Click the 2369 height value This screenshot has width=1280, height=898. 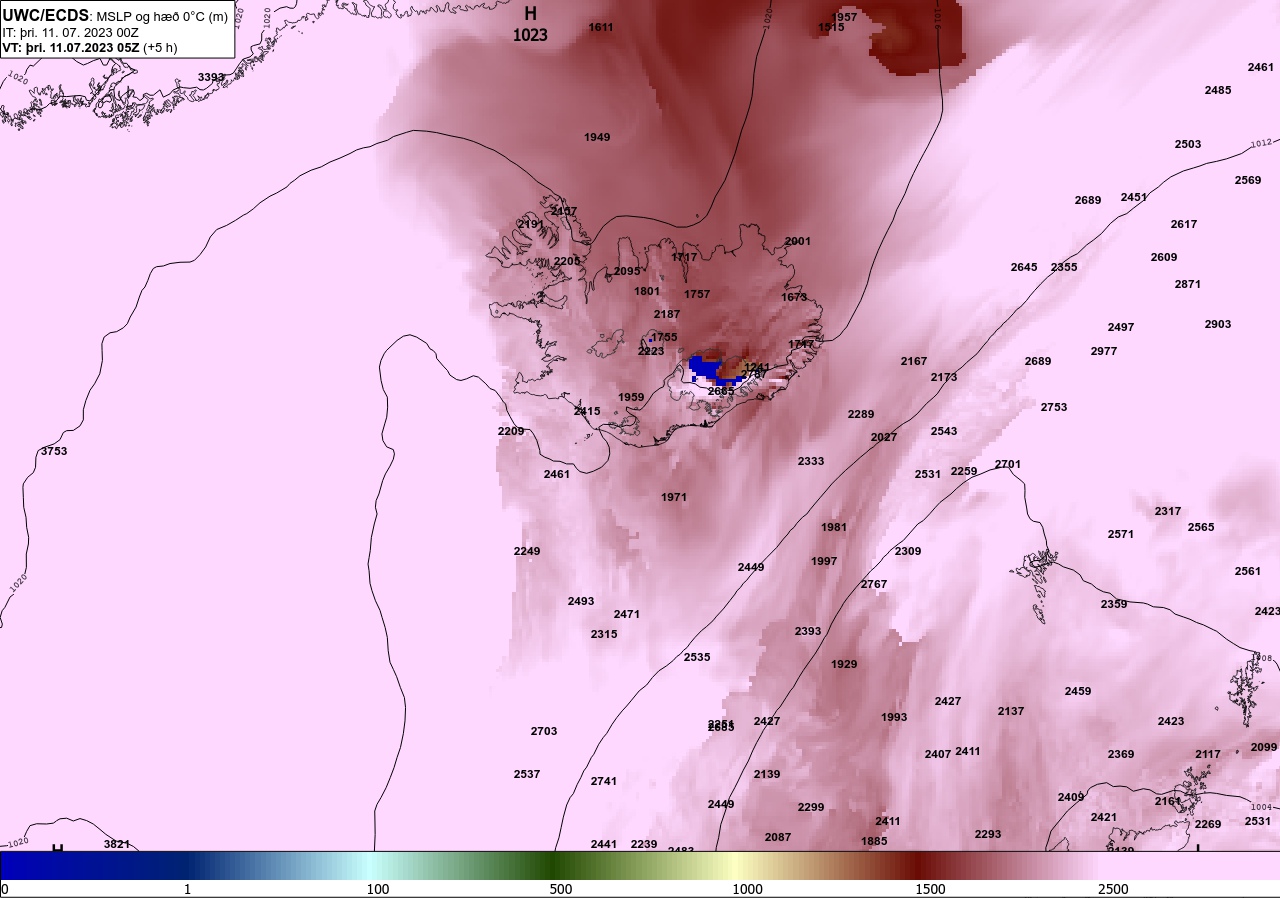click(1121, 754)
